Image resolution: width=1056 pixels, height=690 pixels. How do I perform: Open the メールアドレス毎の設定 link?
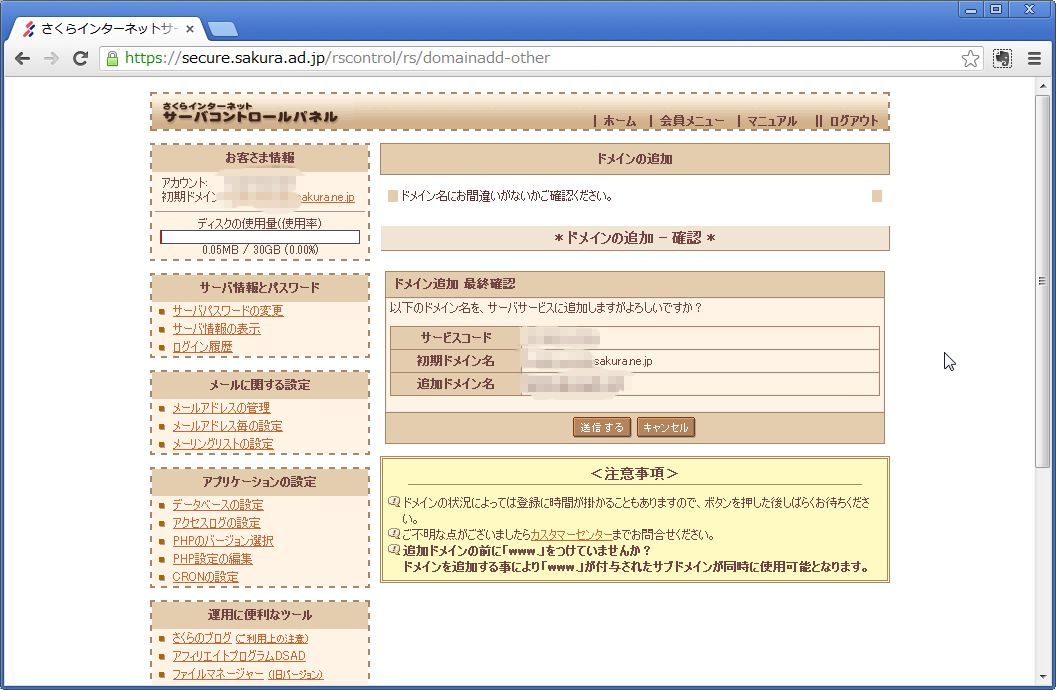tap(227, 426)
